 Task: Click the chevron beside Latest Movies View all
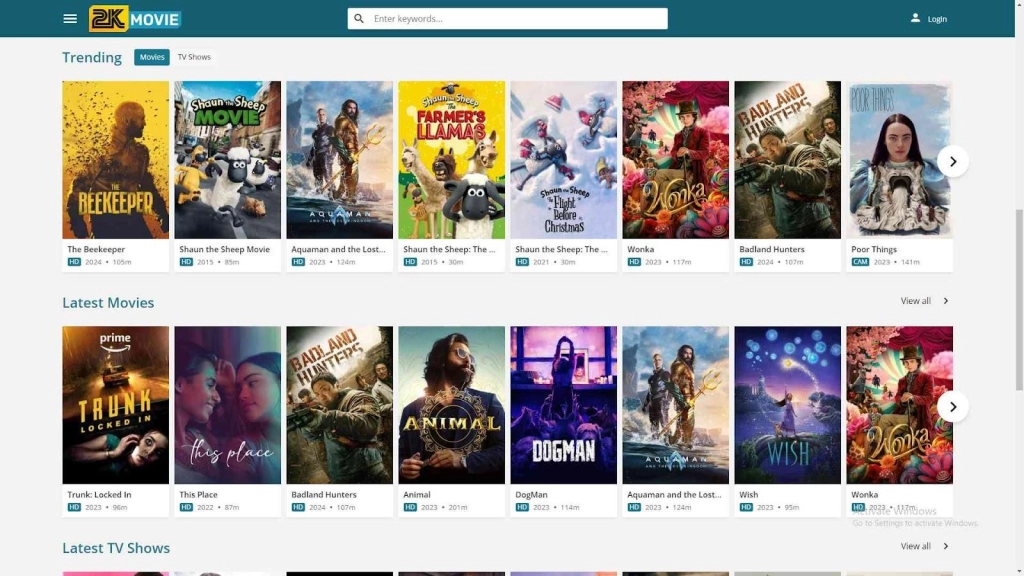(946, 301)
